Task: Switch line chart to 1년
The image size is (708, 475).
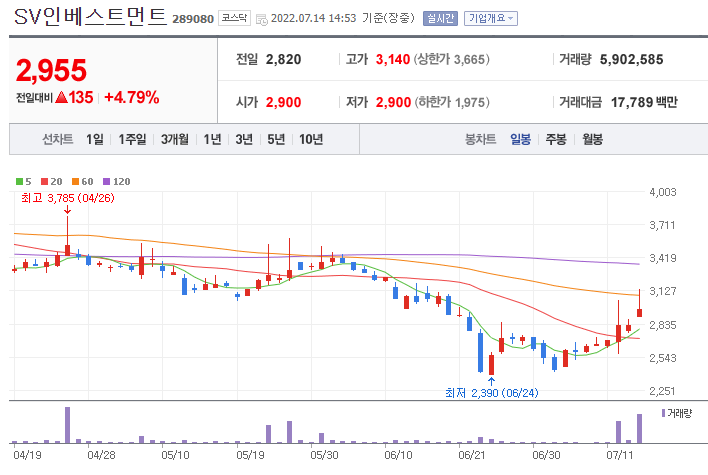Action: click(x=212, y=139)
